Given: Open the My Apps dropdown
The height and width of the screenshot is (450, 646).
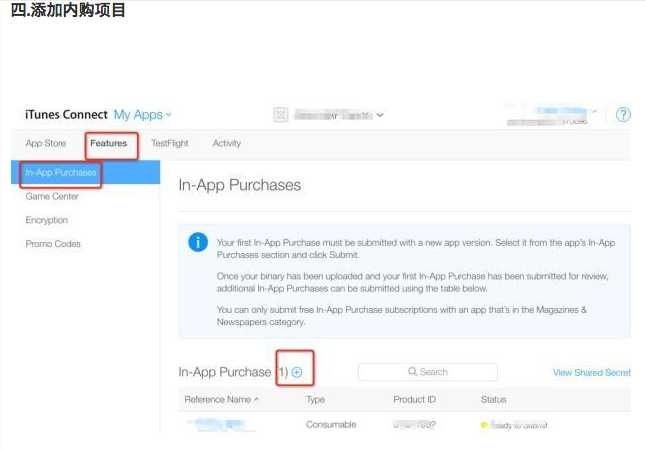Looking at the screenshot, I should point(143,115).
